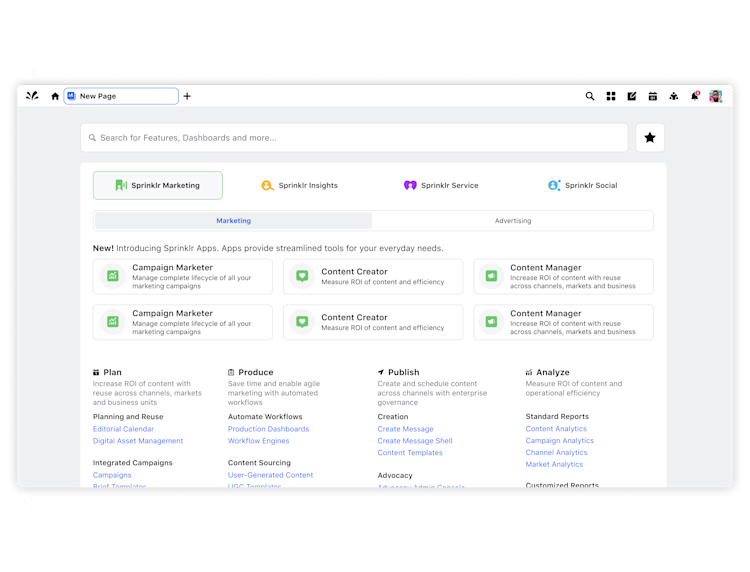Image resolution: width=750 pixels, height=572 pixels.
Task: Click first Campaign Marketer card title
Action: (172, 267)
